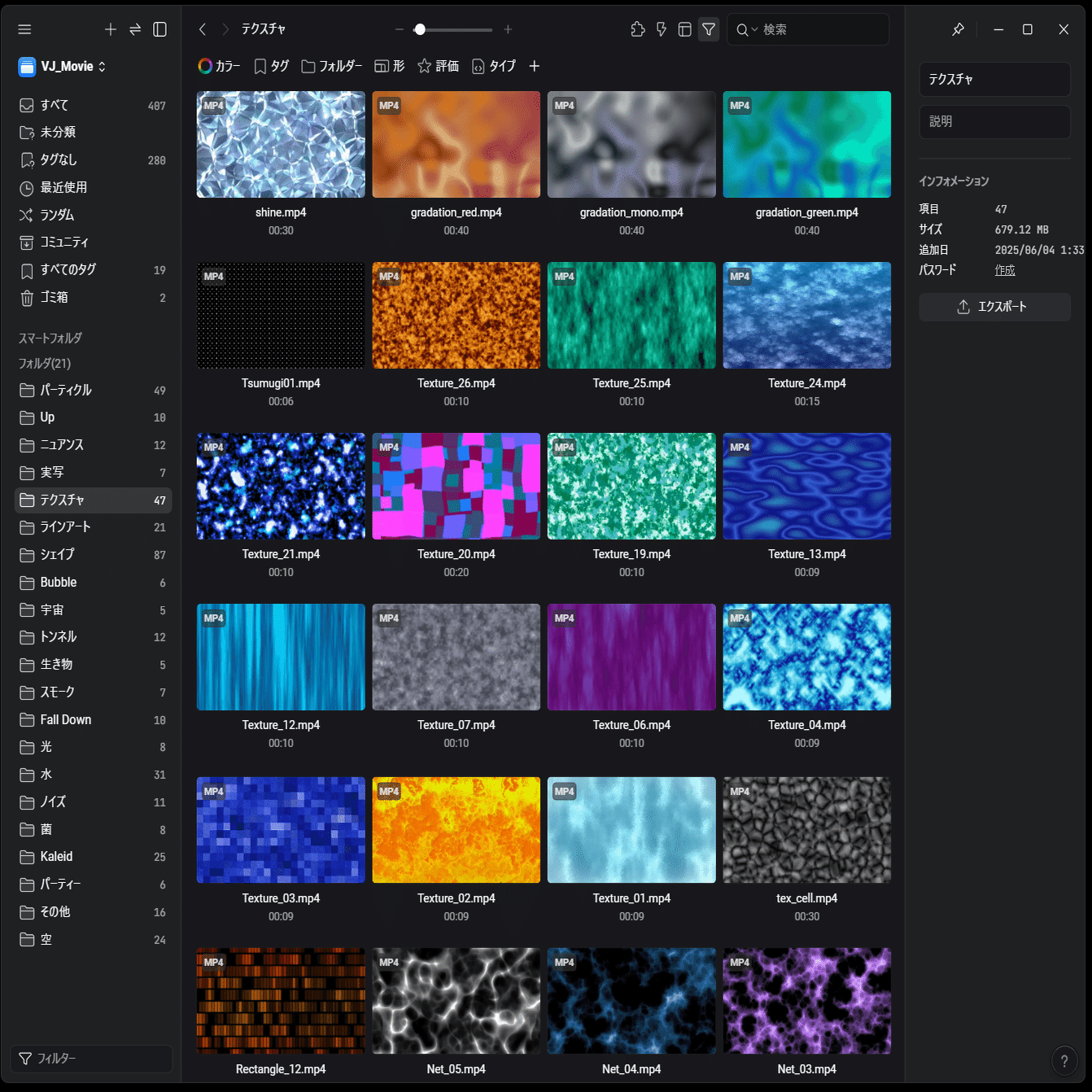Image resolution: width=1092 pixels, height=1092 pixels.
Task: Open the Fall Down folder
Action: [x=93, y=720]
